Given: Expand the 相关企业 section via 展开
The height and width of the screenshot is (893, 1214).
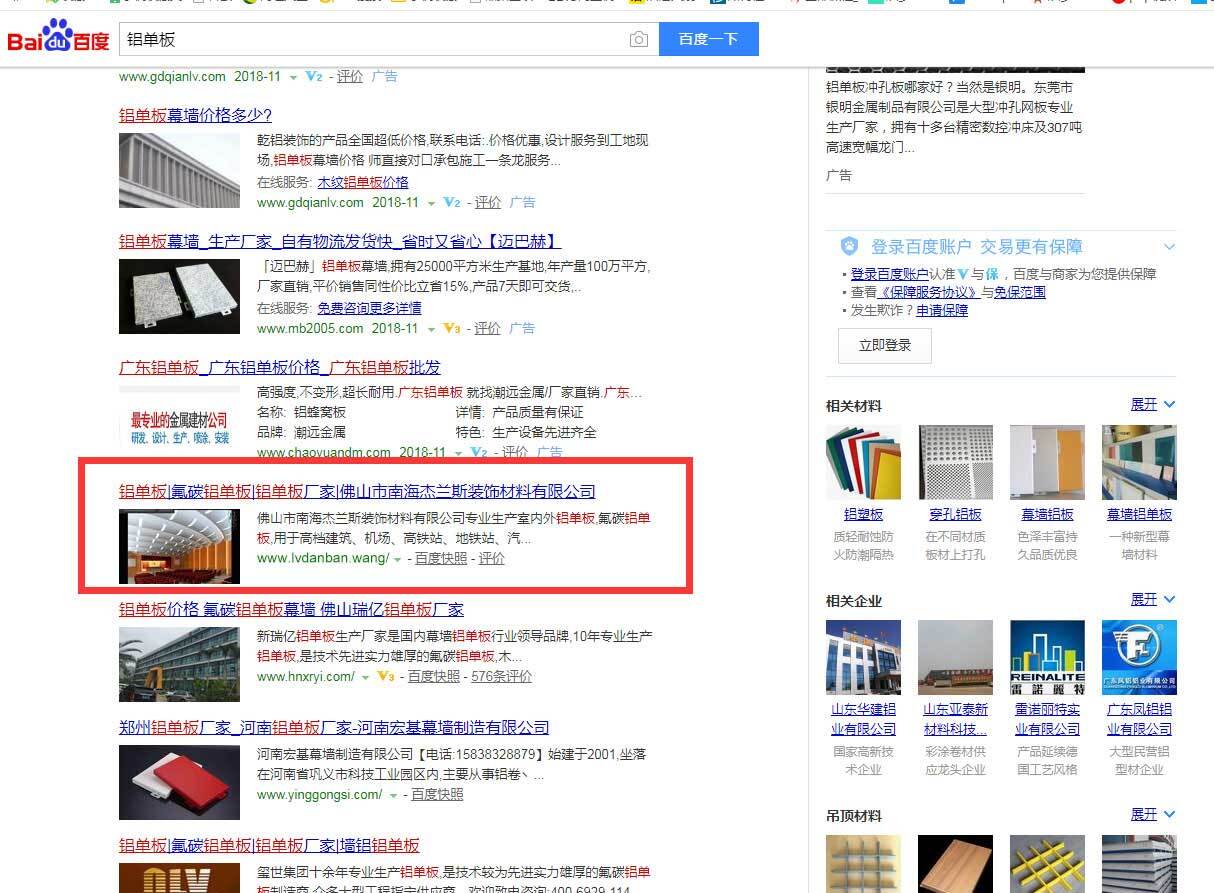Looking at the screenshot, I should tap(1153, 599).
